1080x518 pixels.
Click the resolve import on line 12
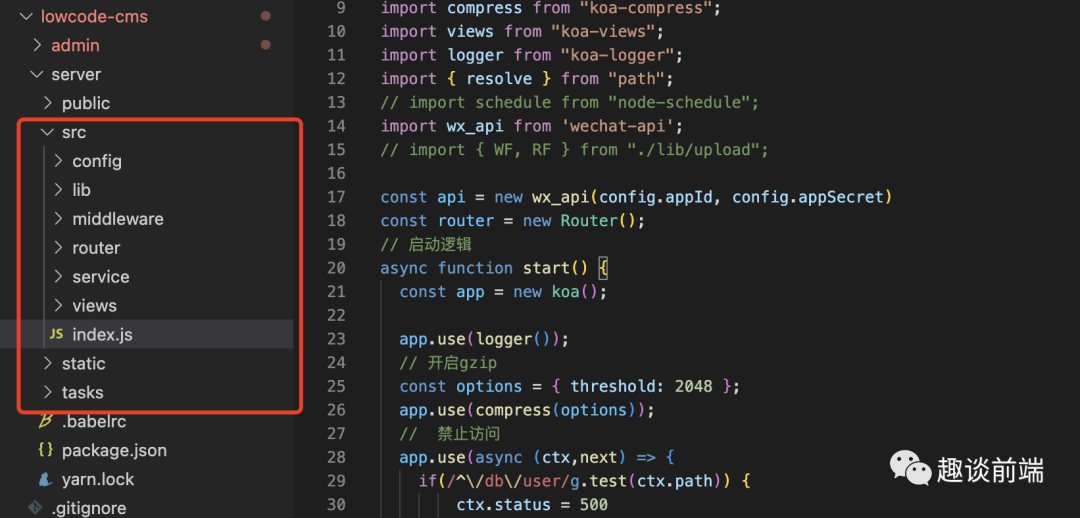point(499,79)
